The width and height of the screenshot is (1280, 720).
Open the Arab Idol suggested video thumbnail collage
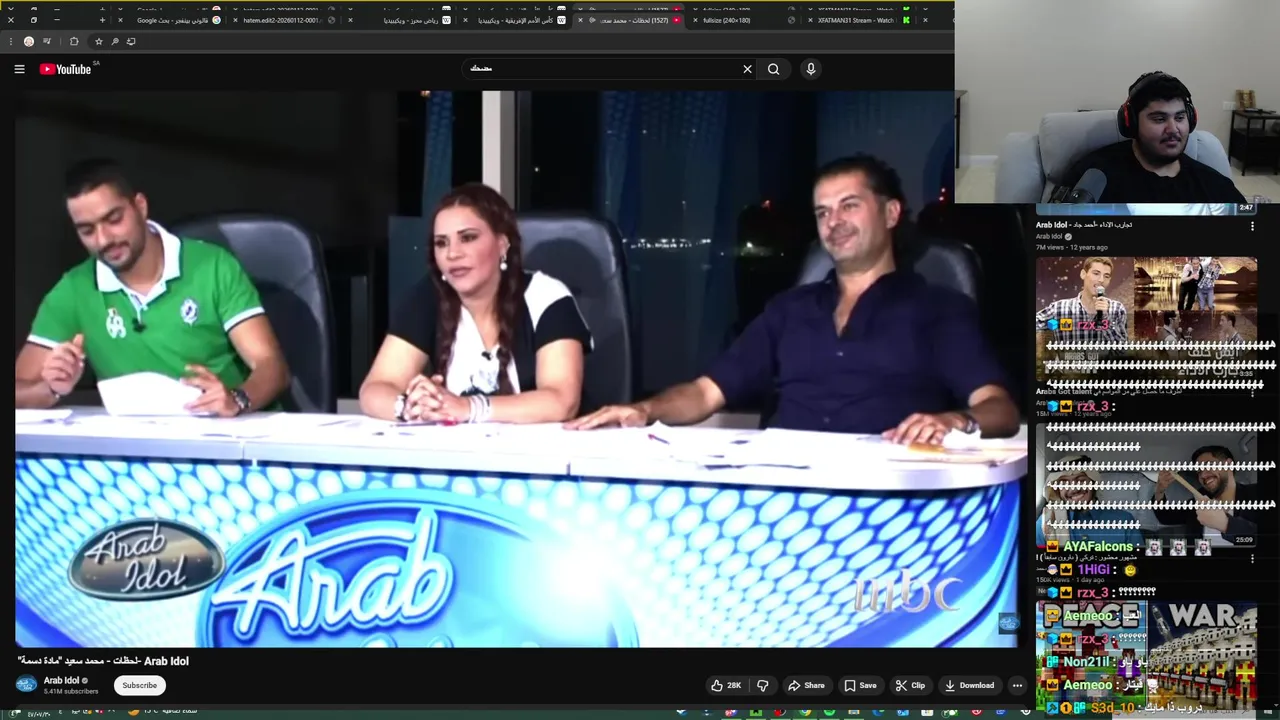(1147, 320)
